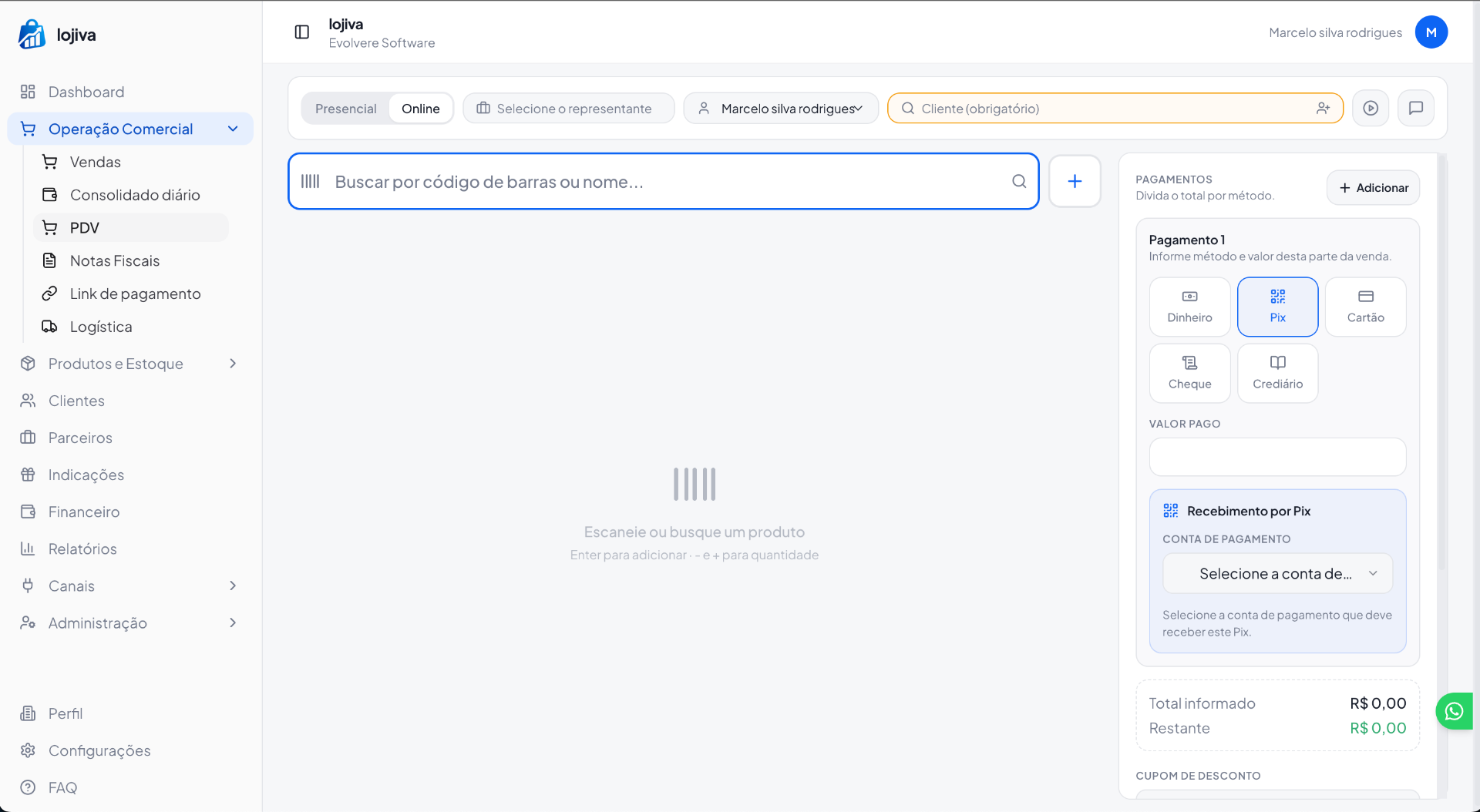This screenshot has height=812, width=1480.
Task: Select the PDV menu item
Action: [131, 228]
